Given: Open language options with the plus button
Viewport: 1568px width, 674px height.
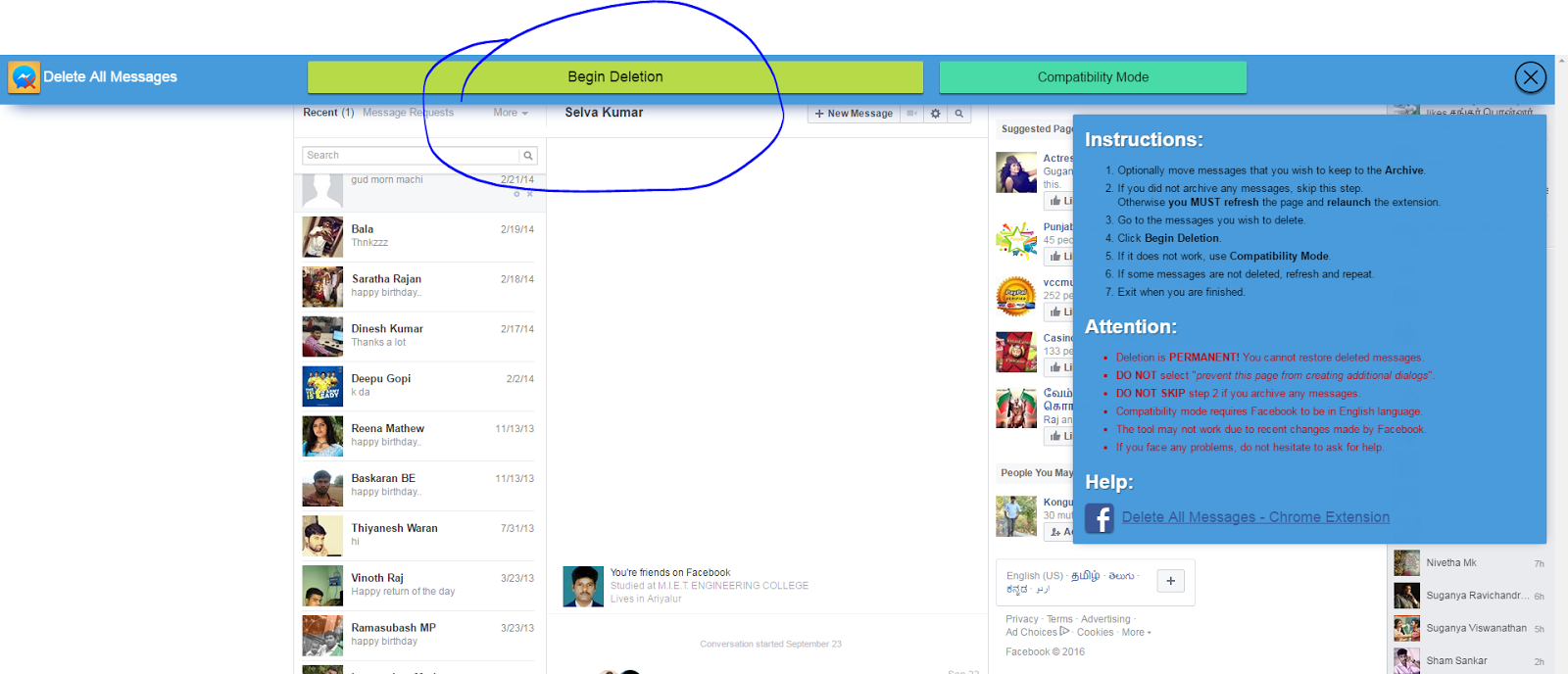Looking at the screenshot, I should [1171, 581].
